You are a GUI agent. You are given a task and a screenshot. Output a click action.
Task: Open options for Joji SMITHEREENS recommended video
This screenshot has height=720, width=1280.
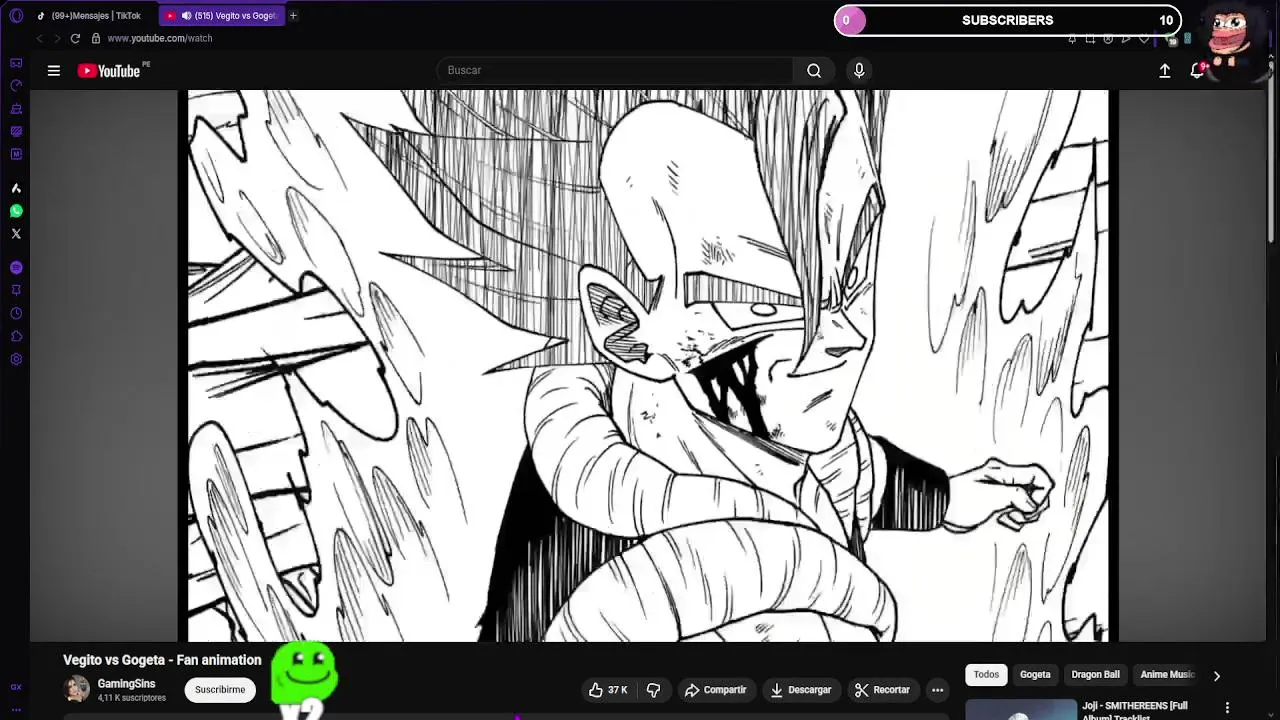tap(1227, 708)
